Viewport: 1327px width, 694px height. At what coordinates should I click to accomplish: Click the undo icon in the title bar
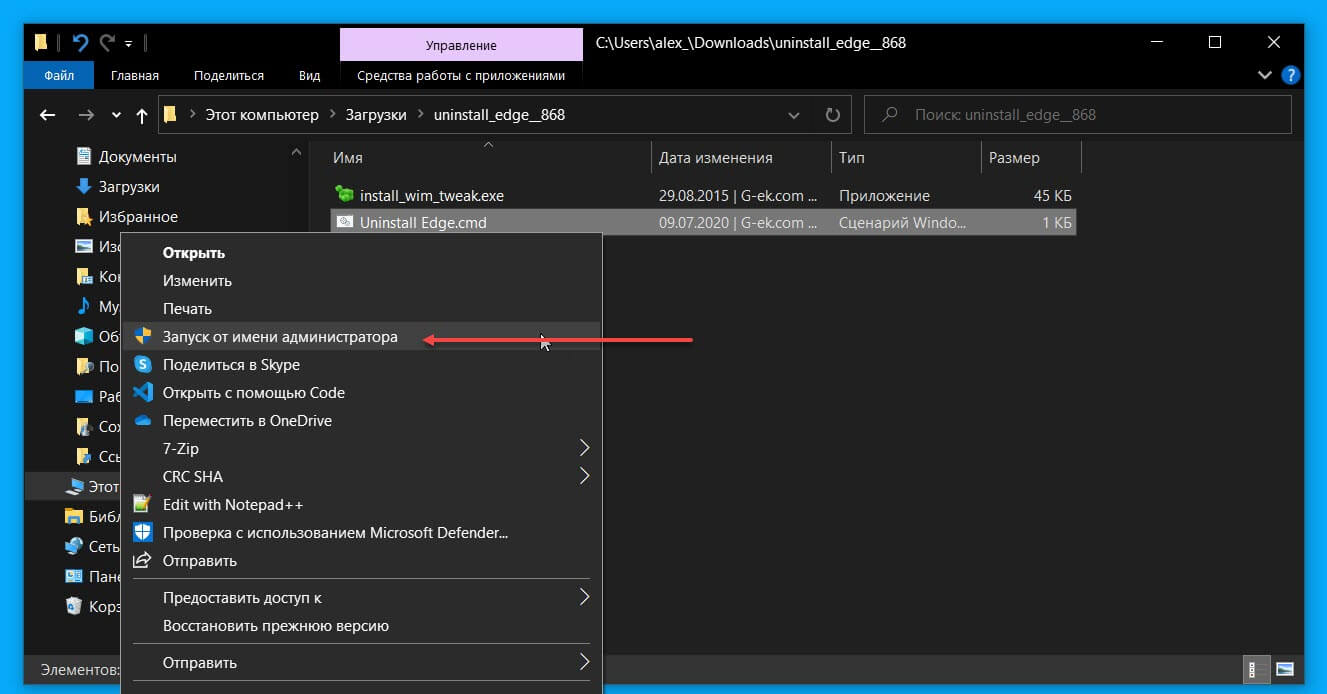[81, 43]
